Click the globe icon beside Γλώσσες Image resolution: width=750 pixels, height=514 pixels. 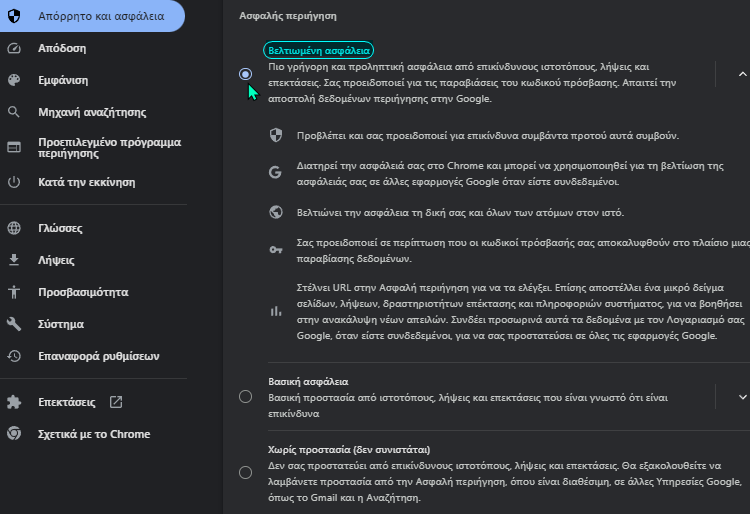(x=14, y=228)
